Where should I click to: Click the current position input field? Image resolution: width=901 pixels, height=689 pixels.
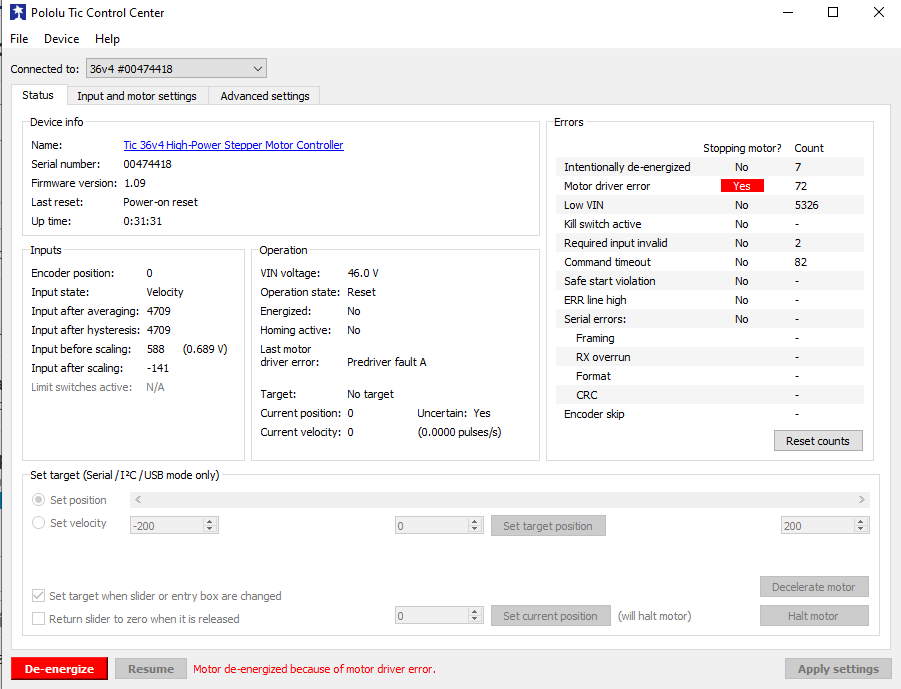pyautogui.click(x=432, y=616)
